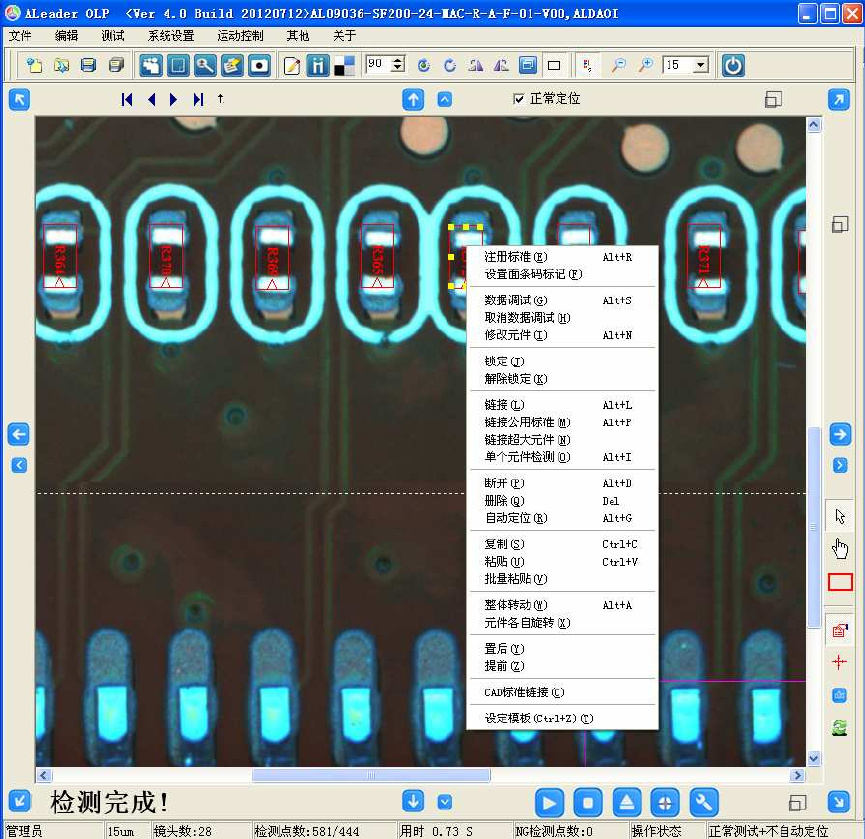Image resolution: width=865 pixels, height=839 pixels.
Task: Click the blue eject triangle button at bottom
Action: coord(627,803)
